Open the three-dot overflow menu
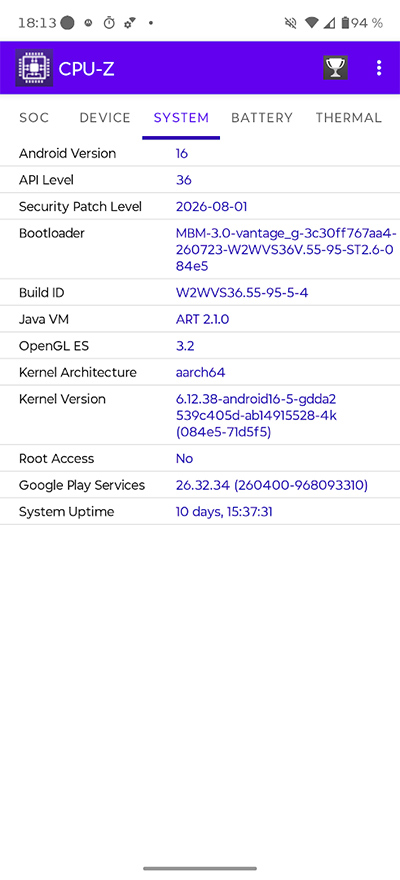Image resolution: width=400 pixels, height=880 pixels. (379, 68)
